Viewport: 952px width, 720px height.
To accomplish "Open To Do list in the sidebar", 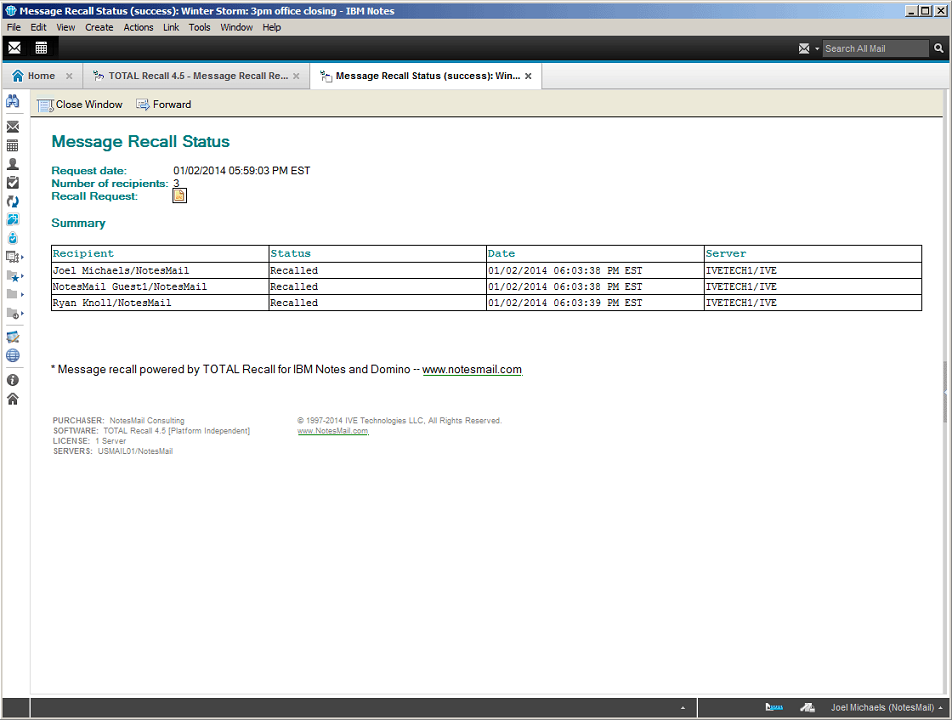I will 13,182.
